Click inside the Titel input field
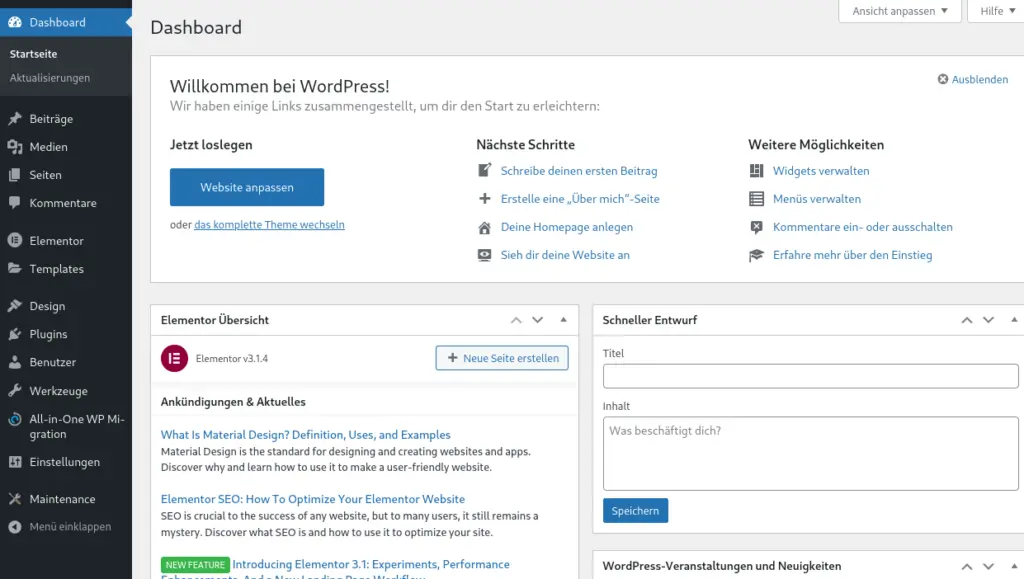The height and width of the screenshot is (579, 1024). [x=808, y=375]
